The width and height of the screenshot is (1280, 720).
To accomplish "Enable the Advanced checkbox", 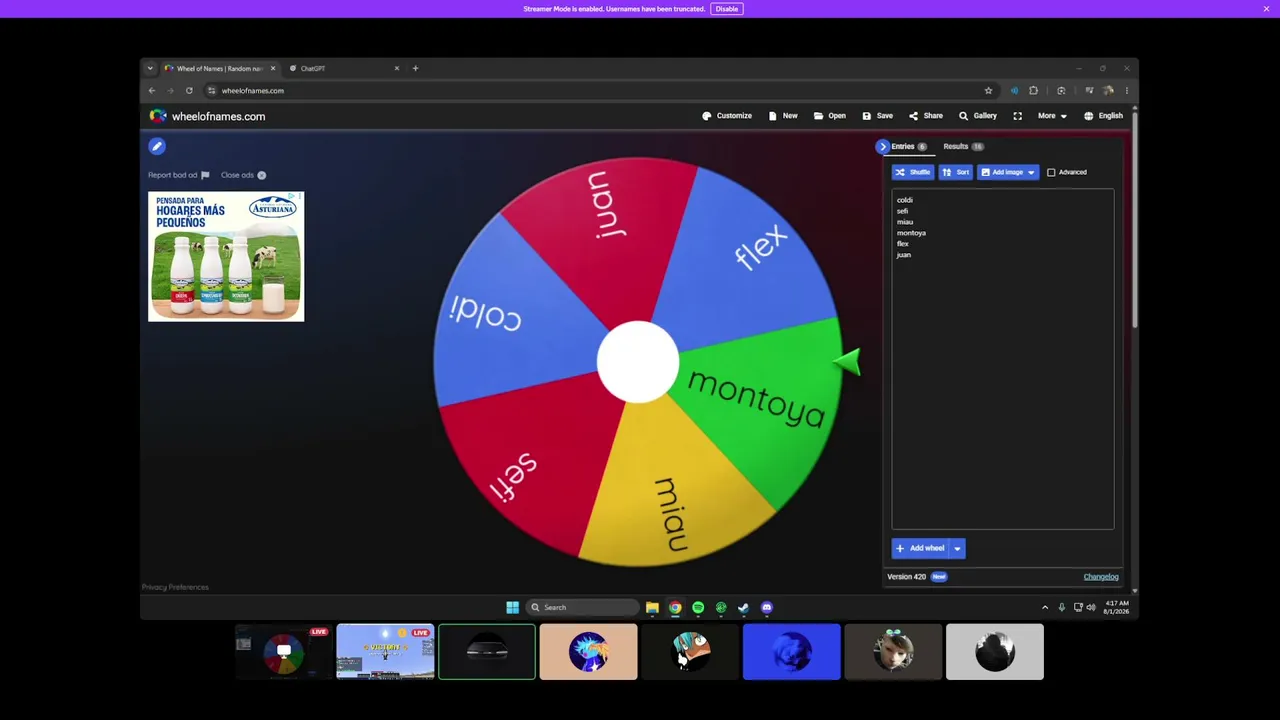I will click(x=1051, y=172).
